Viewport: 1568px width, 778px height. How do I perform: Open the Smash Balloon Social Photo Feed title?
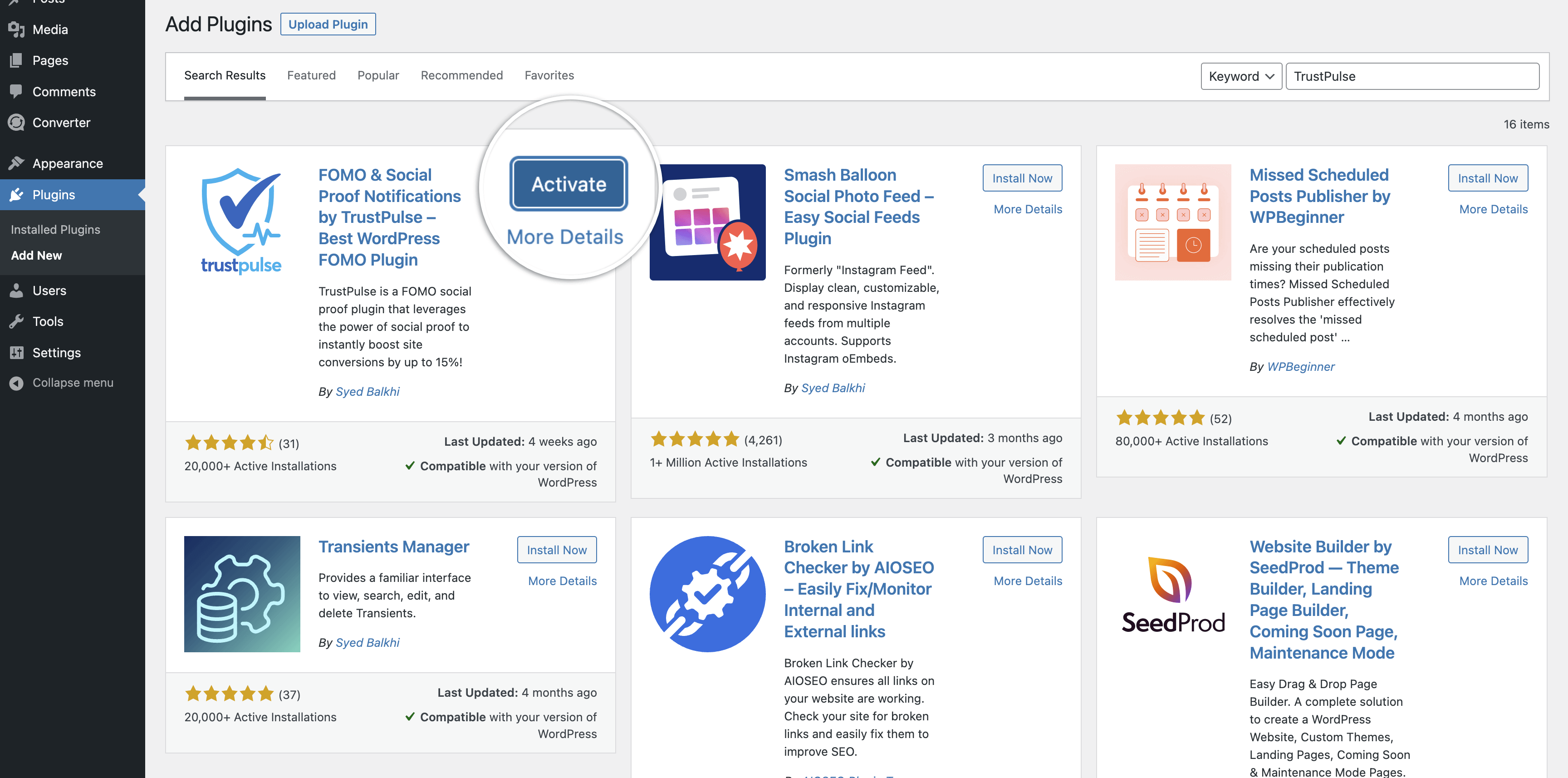(859, 207)
